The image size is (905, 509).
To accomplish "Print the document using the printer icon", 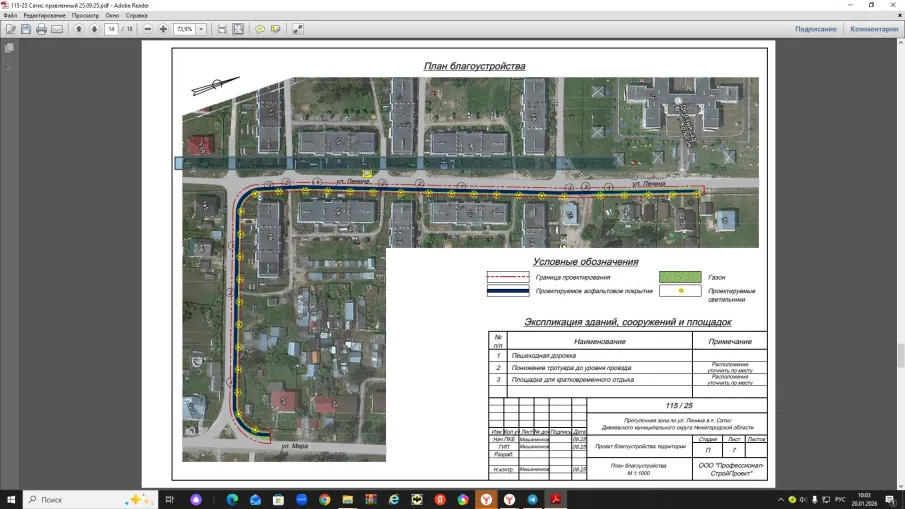I will pyautogui.click(x=41, y=29).
